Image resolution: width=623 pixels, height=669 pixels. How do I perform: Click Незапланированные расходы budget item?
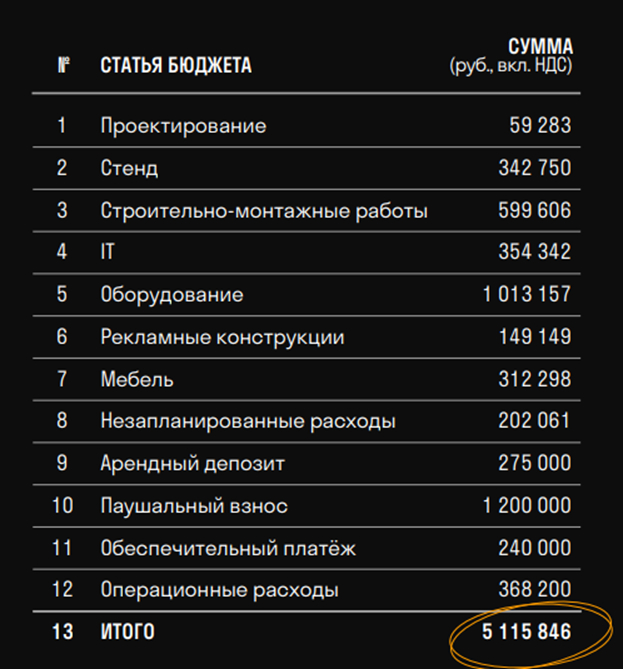[248, 421]
